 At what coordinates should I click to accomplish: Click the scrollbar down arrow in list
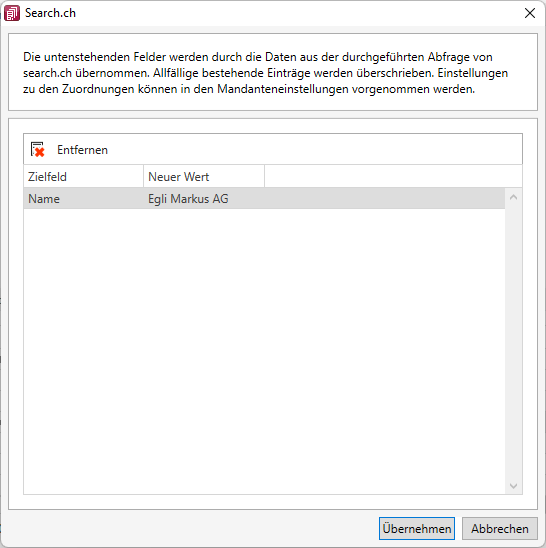pos(513,486)
